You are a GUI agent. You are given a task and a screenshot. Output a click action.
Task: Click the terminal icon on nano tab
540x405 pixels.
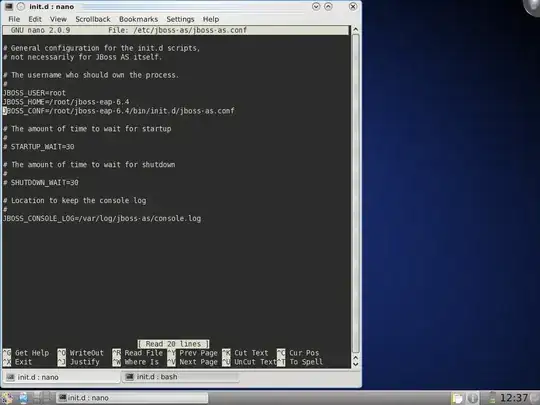10,377
